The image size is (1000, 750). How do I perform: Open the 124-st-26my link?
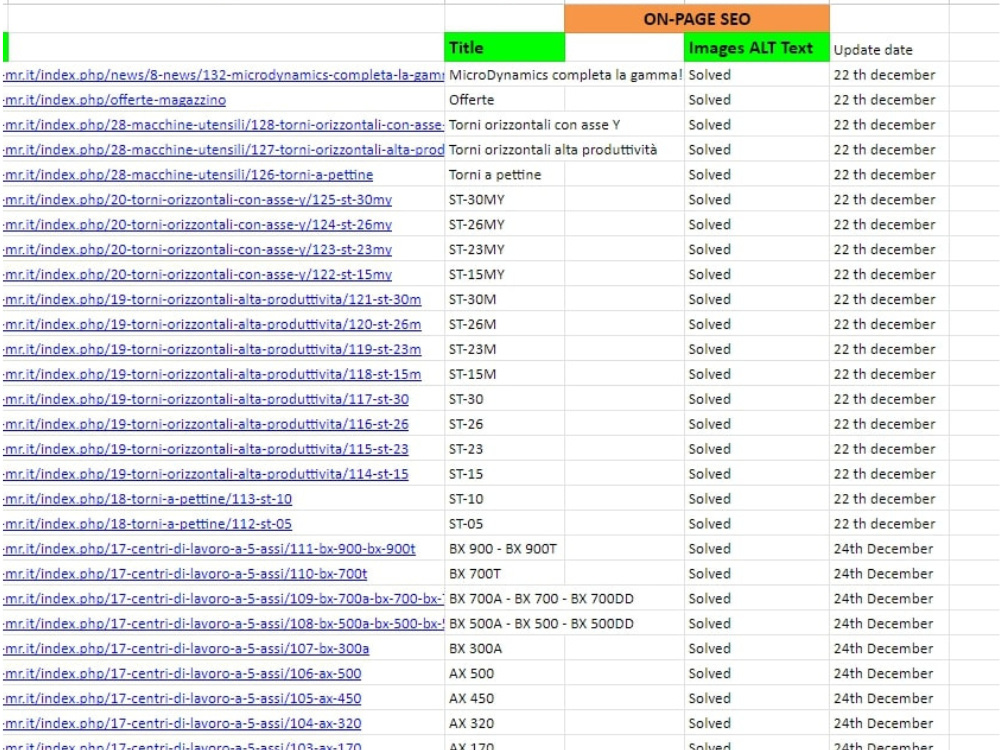coord(197,224)
